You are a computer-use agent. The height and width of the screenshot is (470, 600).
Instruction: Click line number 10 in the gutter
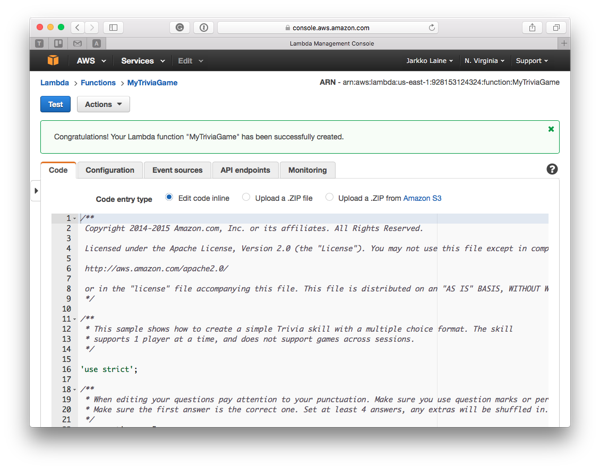pos(67,309)
